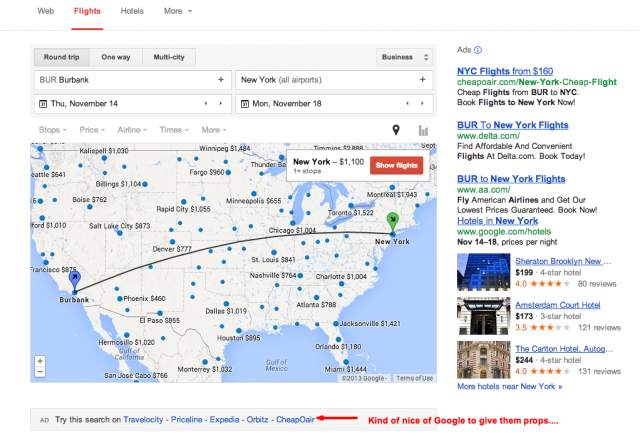The height and width of the screenshot is (438, 640).
Task: Open the price bar chart view
Action: tap(423, 130)
